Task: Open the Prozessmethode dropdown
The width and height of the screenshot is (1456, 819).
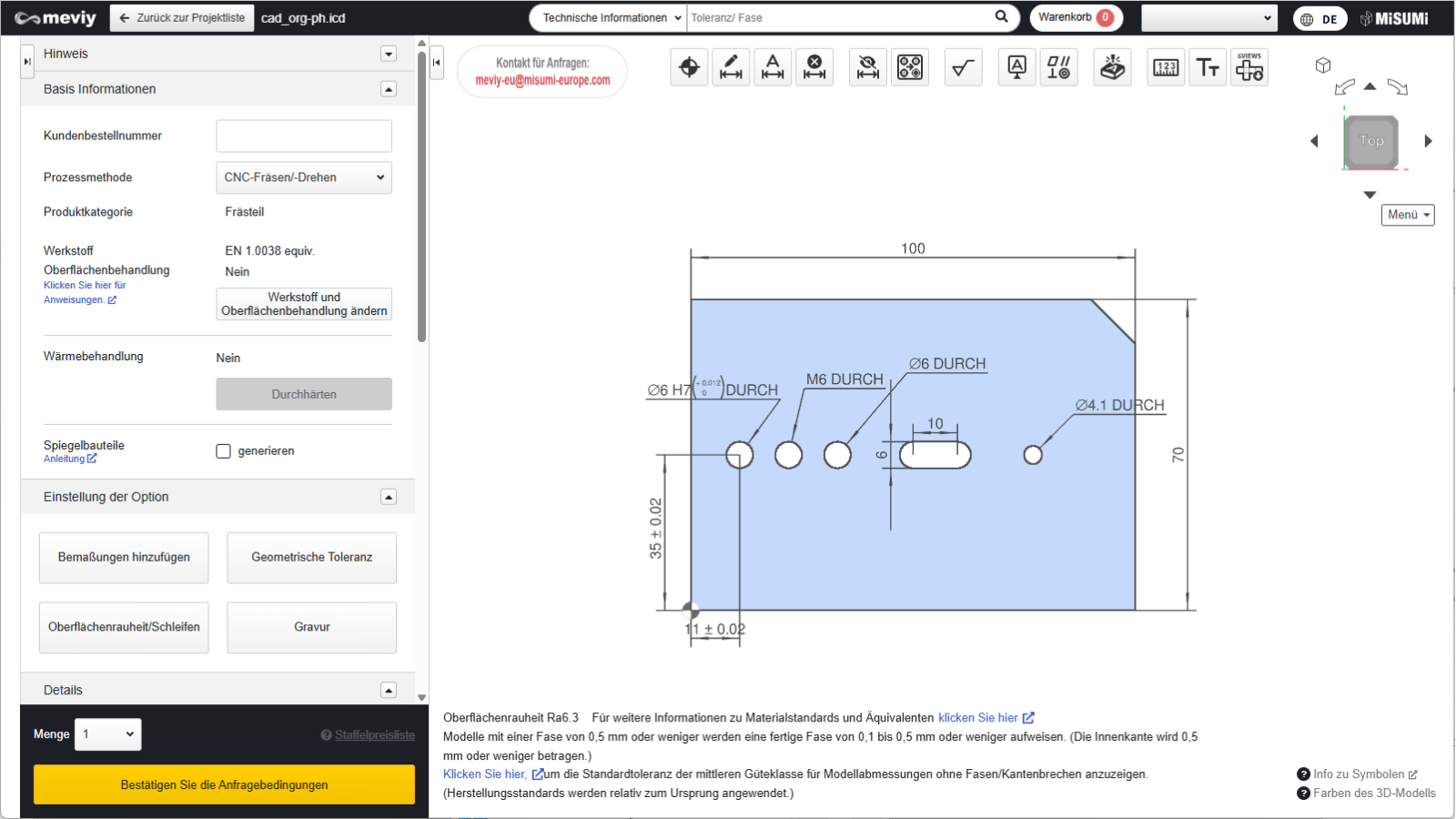Action: (x=304, y=177)
